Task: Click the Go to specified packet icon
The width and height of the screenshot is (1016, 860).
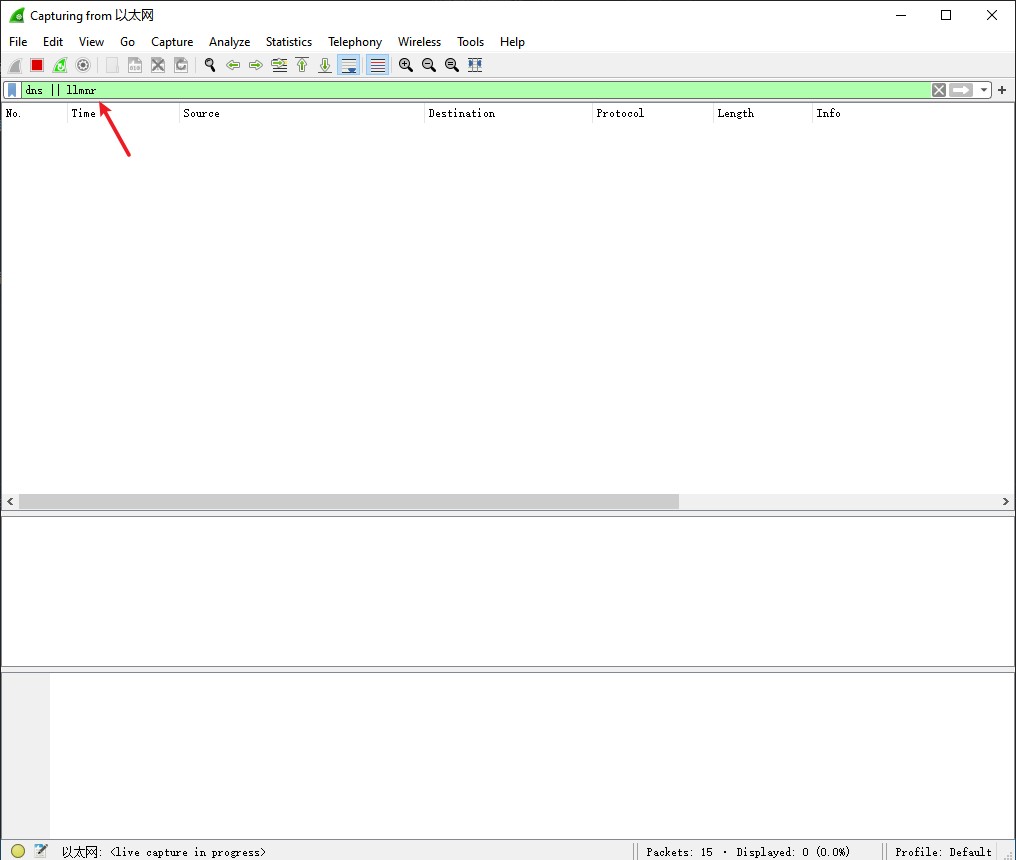Action: pos(279,65)
